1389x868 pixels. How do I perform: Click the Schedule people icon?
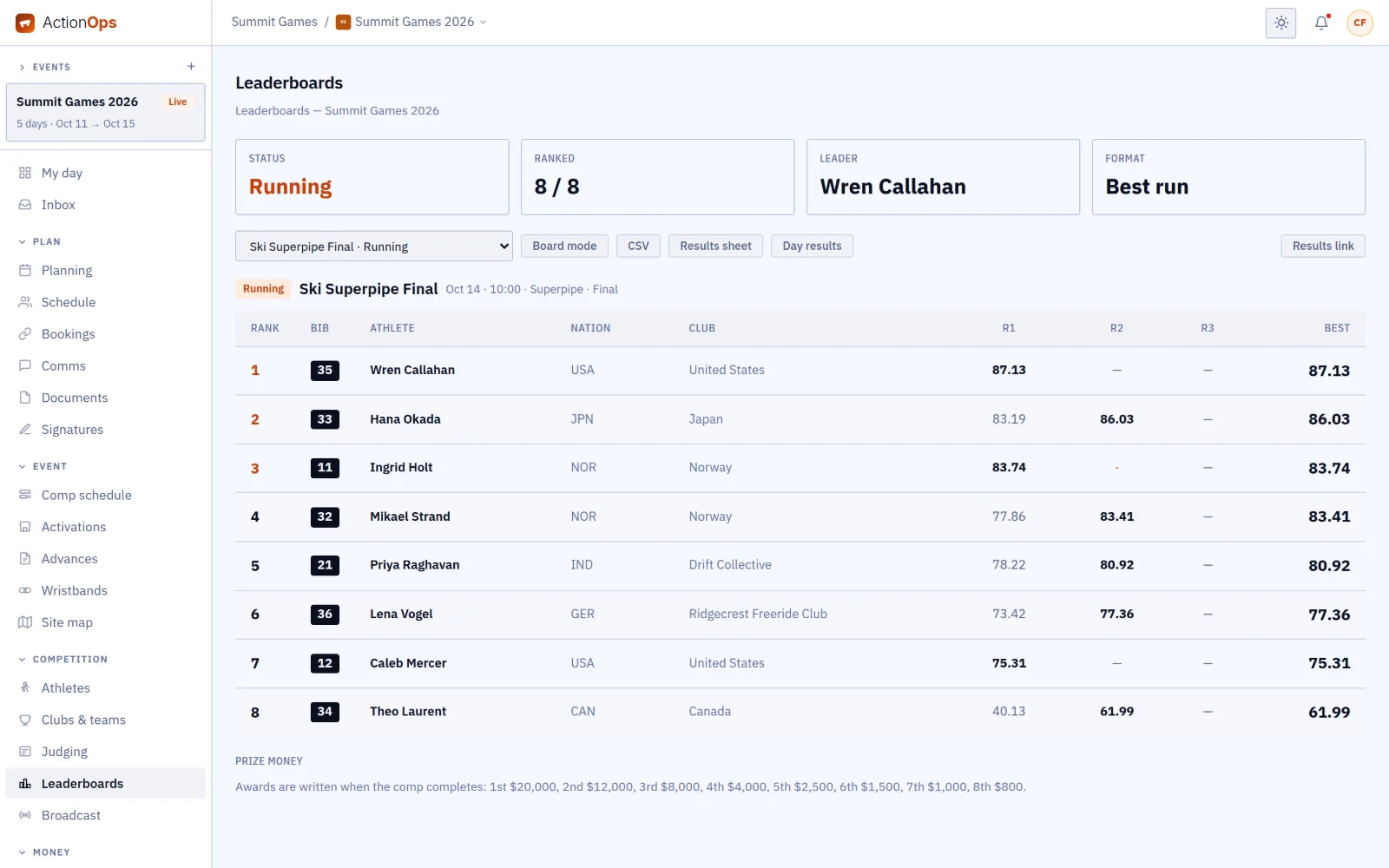click(x=25, y=302)
